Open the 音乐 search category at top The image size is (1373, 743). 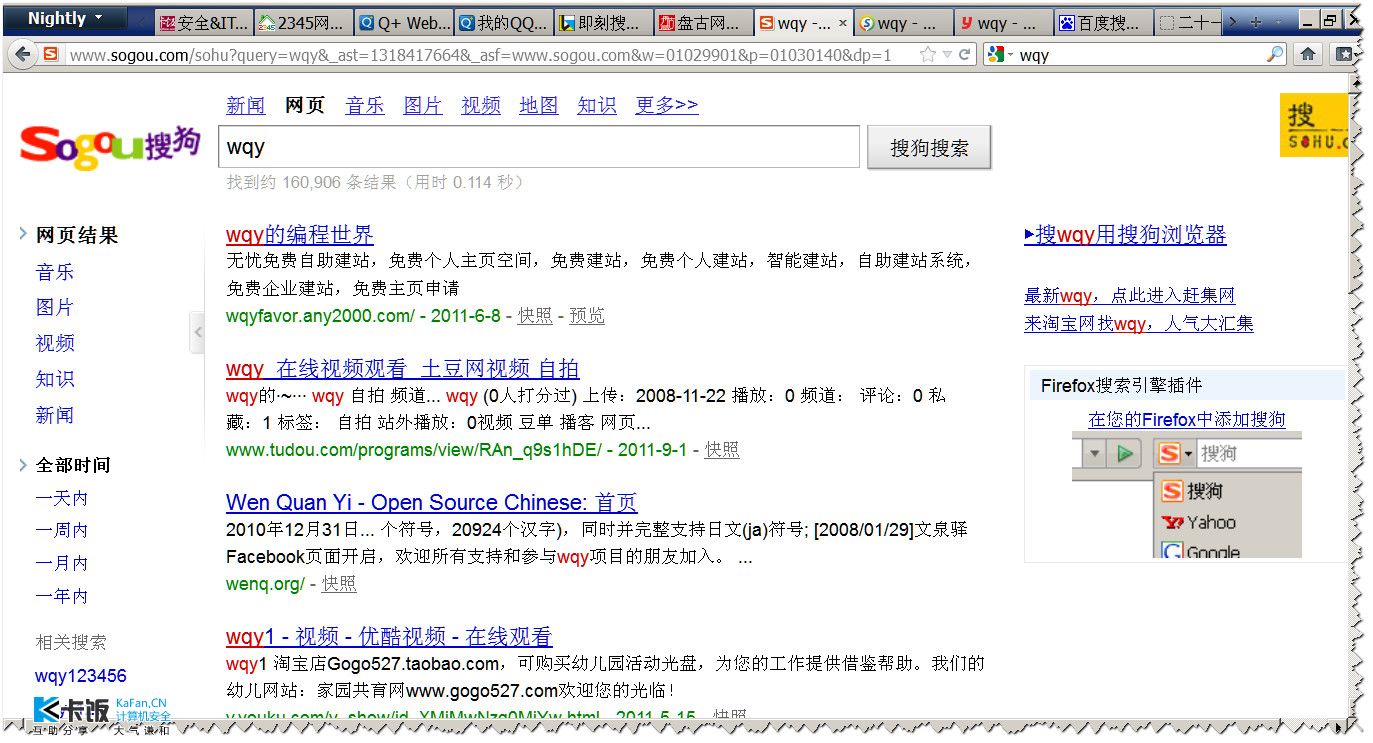[x=364, y=105]
